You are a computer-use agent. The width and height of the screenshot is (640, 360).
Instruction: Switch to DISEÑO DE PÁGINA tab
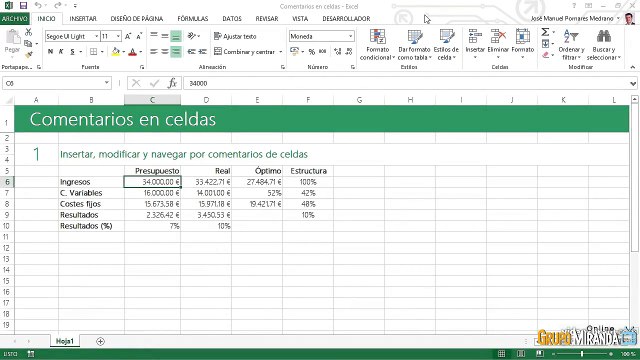pos(137,19)
